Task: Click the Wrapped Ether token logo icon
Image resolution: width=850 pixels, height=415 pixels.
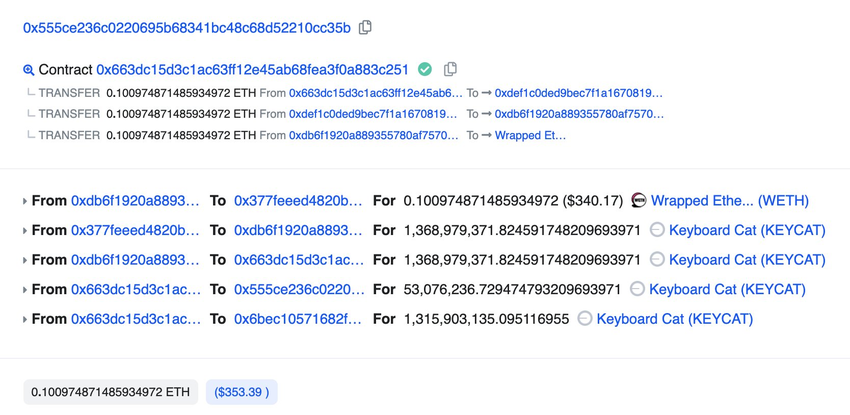Action: [x=639, y=200]
